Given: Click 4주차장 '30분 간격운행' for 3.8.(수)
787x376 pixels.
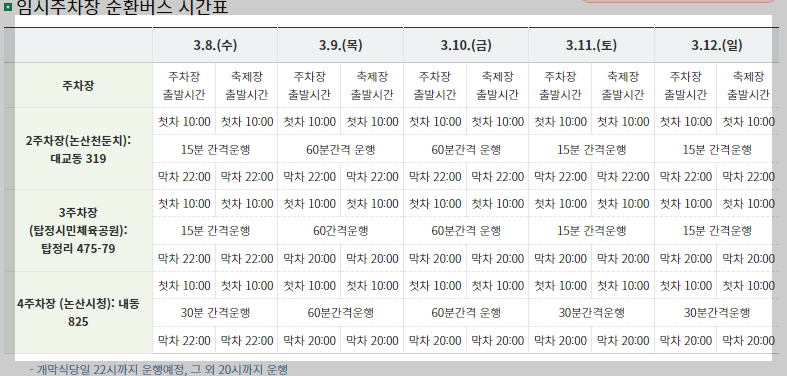Looking at the screenshot, I should pyautogui.click(x=215, y=313).
